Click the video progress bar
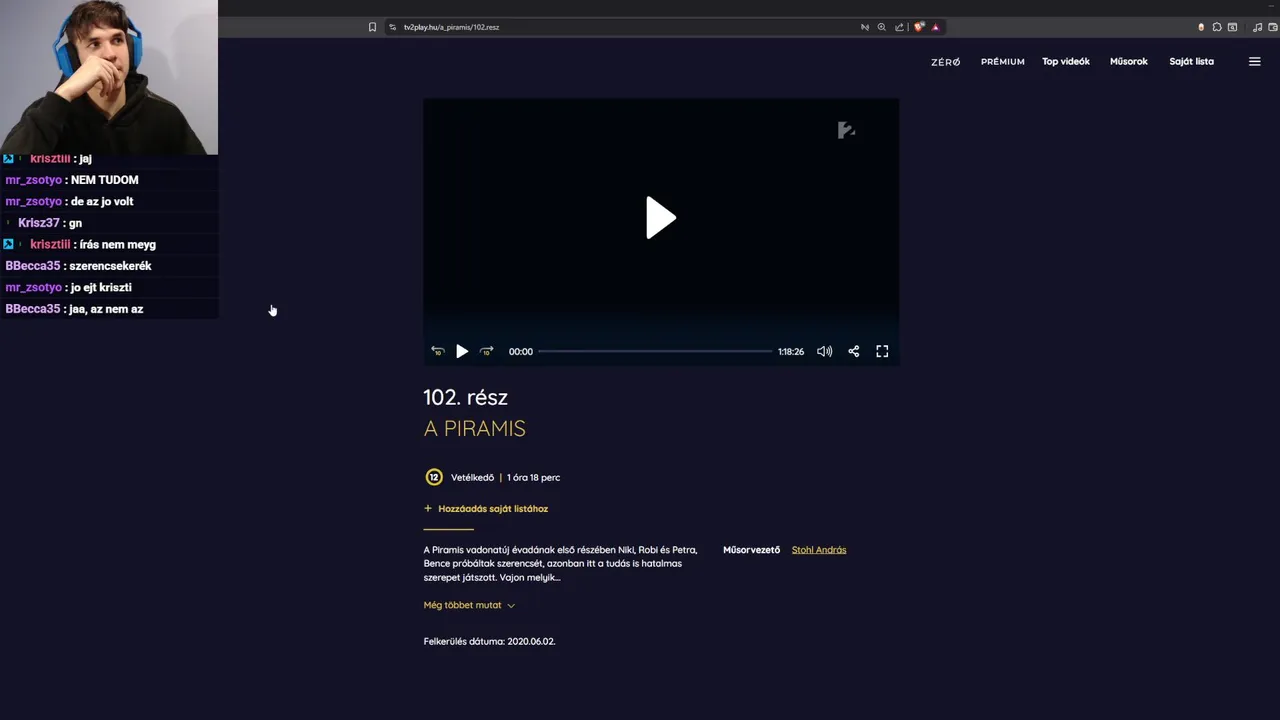This screenshot has width=1280, height=720. [655, 351]
